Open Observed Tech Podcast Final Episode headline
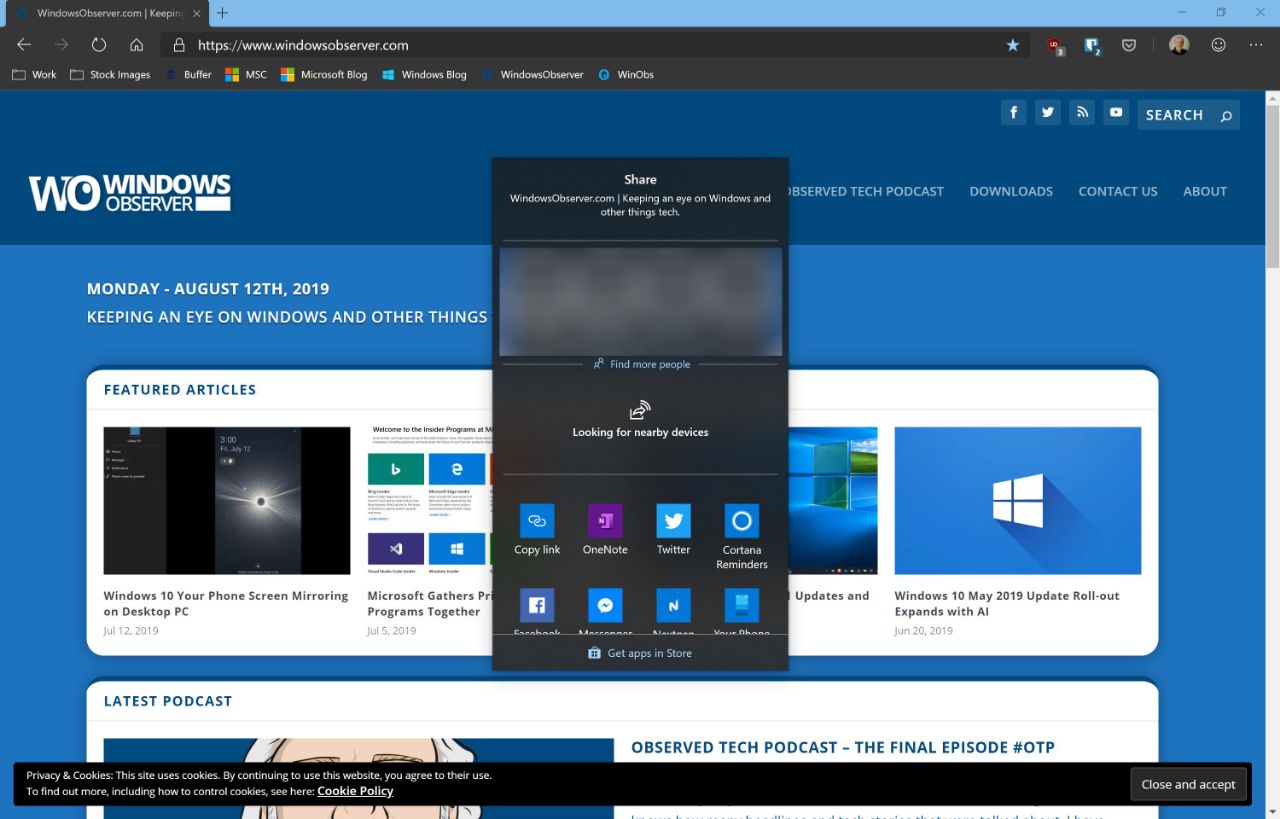 [843, 747]
